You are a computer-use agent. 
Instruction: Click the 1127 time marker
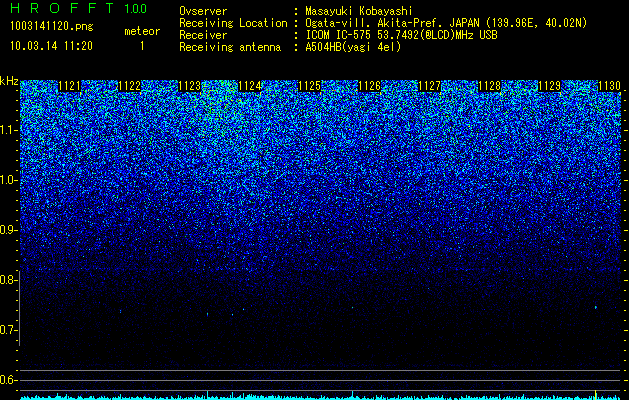tap(430, 86)
